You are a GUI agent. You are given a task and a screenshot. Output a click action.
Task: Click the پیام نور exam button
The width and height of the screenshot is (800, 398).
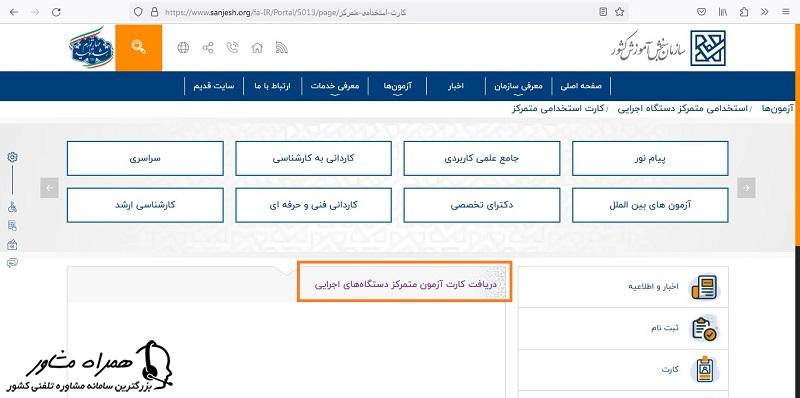[x=650, y=159]
